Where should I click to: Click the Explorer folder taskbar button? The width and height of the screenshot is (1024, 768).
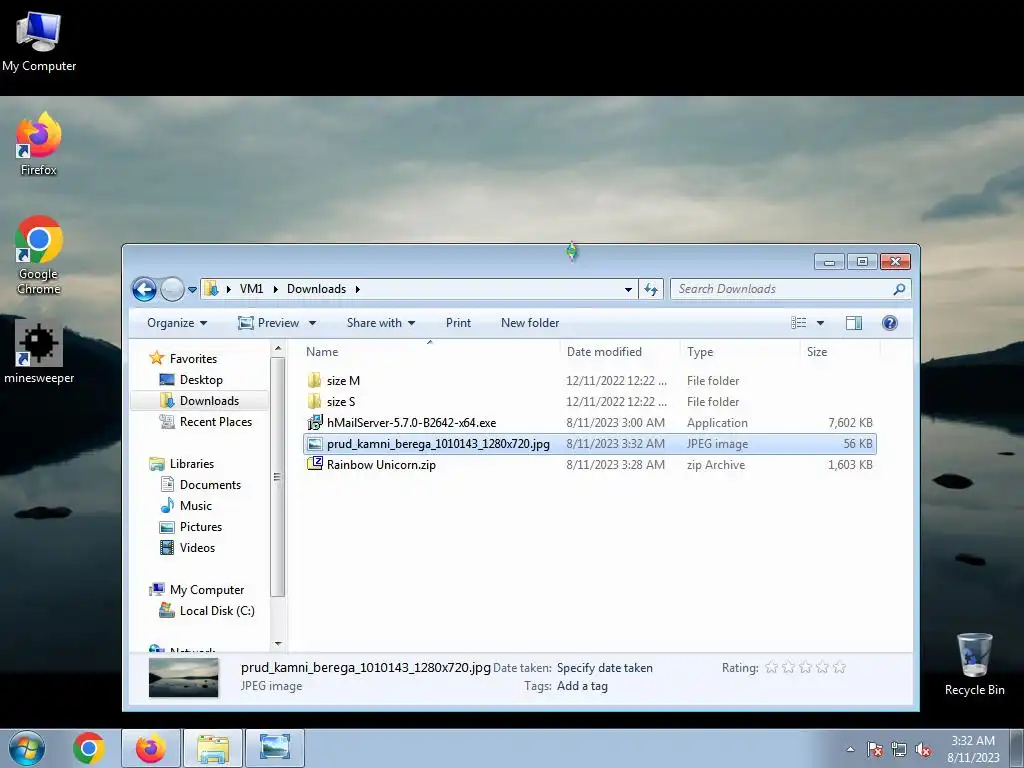click(213, 748)
